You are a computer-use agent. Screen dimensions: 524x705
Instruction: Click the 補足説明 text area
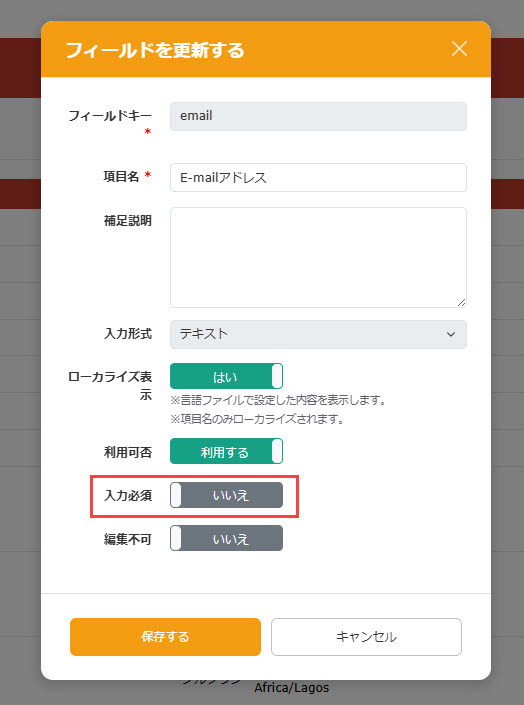coord(318,258)
